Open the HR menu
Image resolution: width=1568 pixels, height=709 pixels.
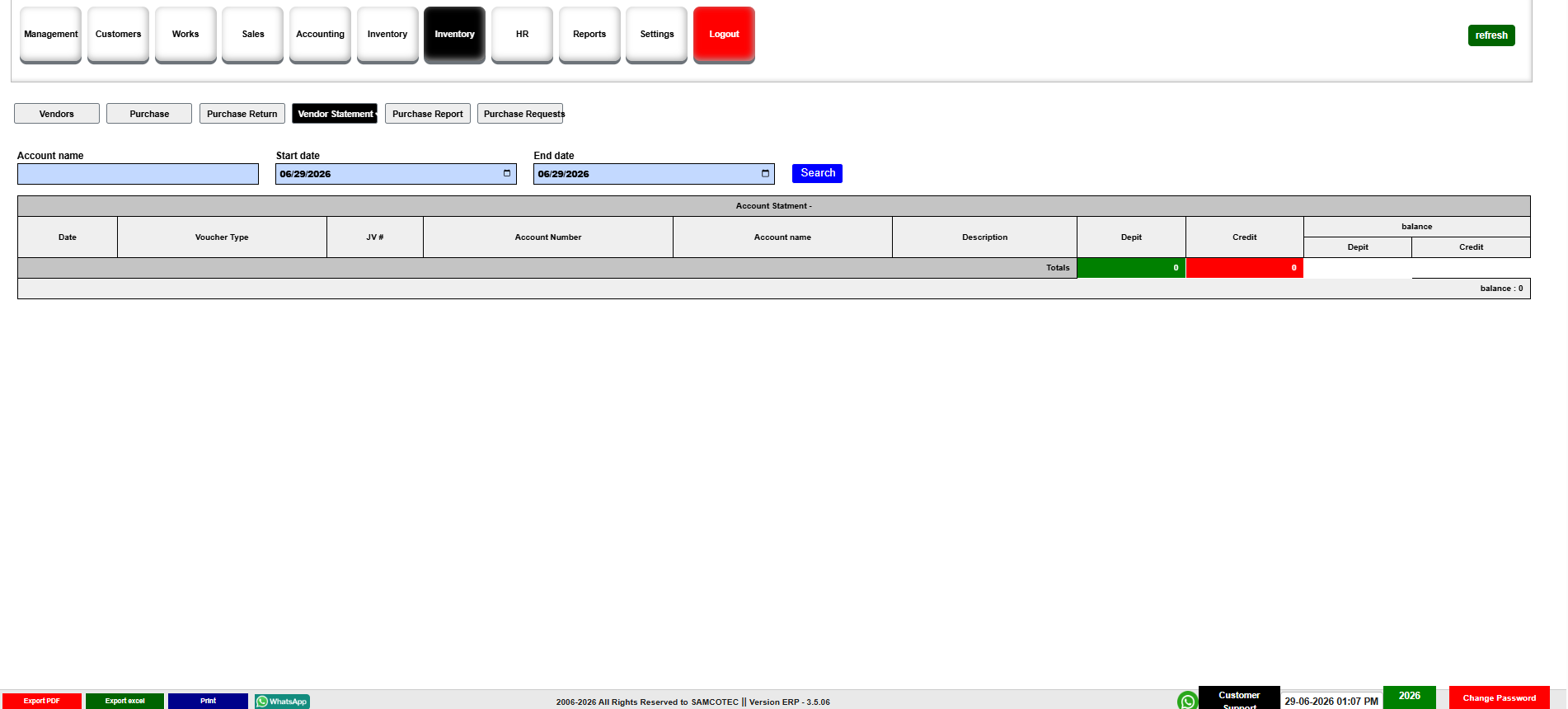coord(522,34)
